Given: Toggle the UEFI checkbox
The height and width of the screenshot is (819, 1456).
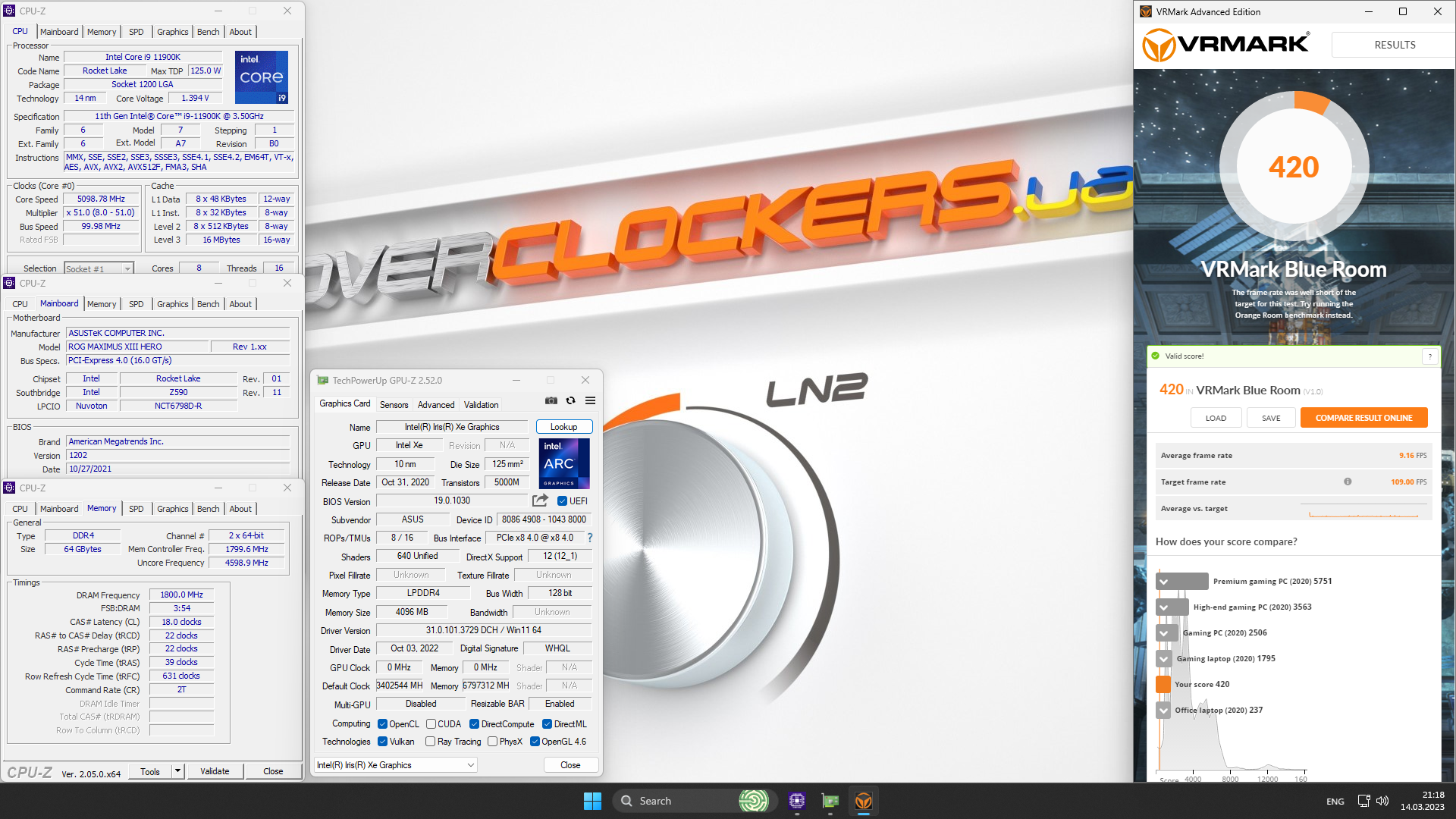Looking at the screenshot, I should coord(562,501).
